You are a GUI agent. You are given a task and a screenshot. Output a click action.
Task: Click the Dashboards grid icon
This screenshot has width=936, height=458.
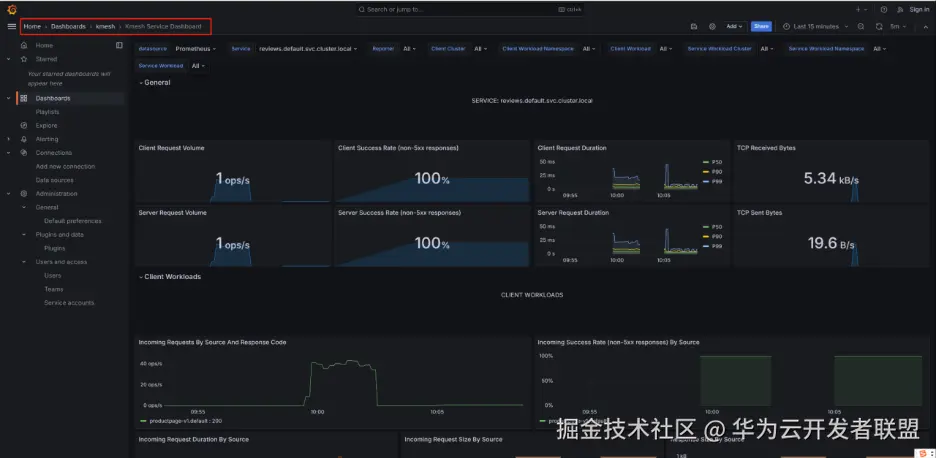(24, 99)
